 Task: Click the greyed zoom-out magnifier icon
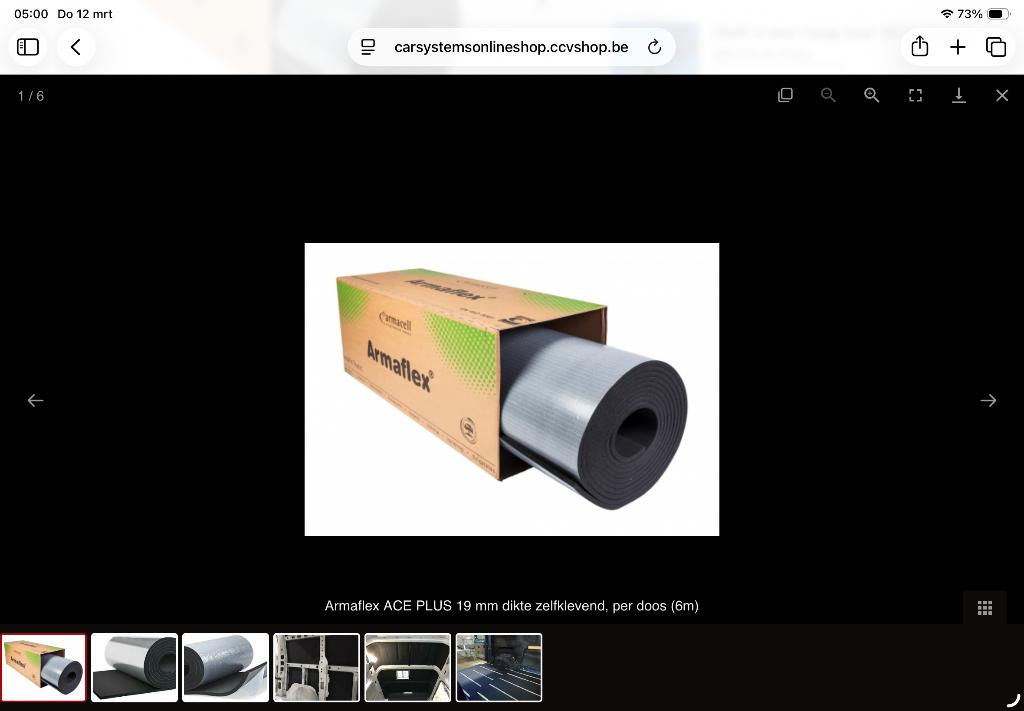(x=828, y=95)
